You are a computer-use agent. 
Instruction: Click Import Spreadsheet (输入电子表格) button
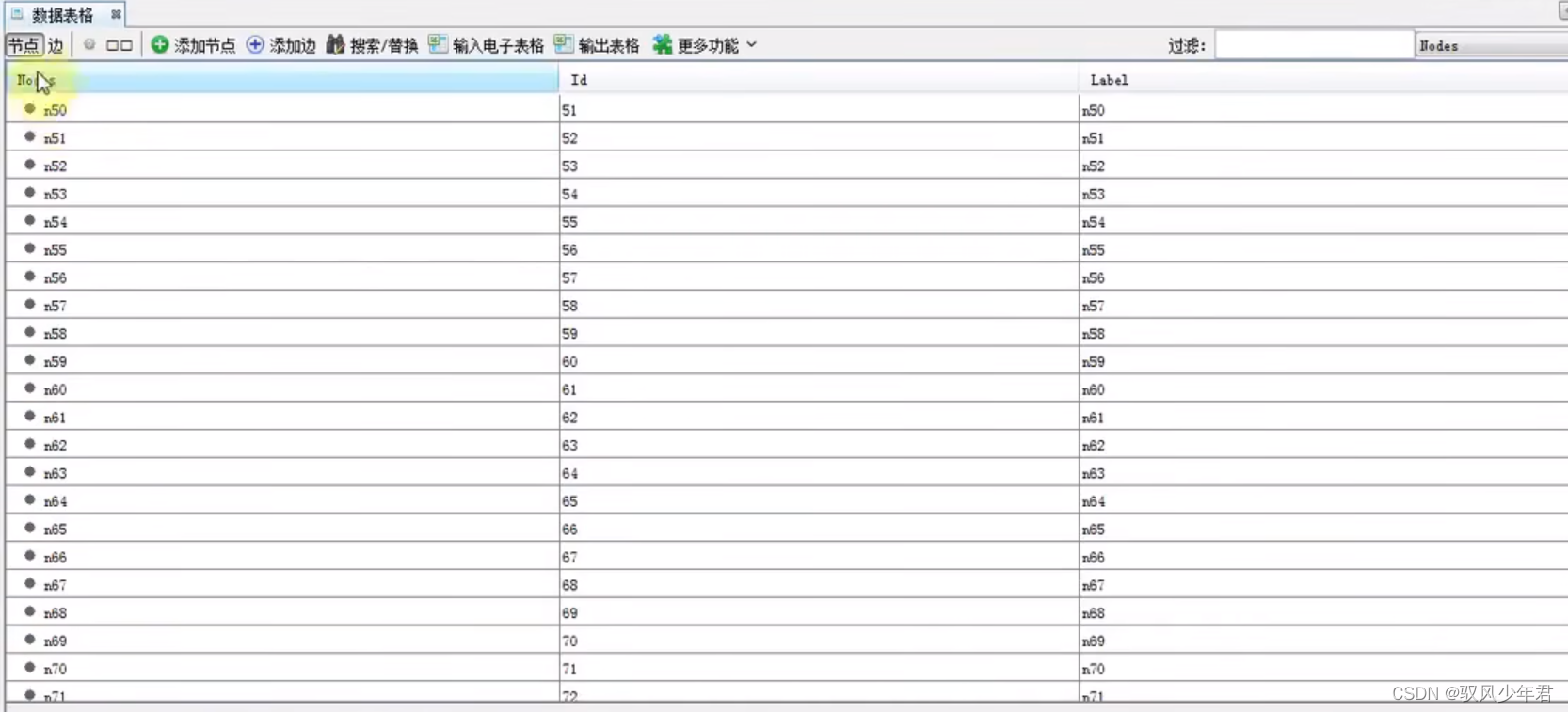point(486,45)
